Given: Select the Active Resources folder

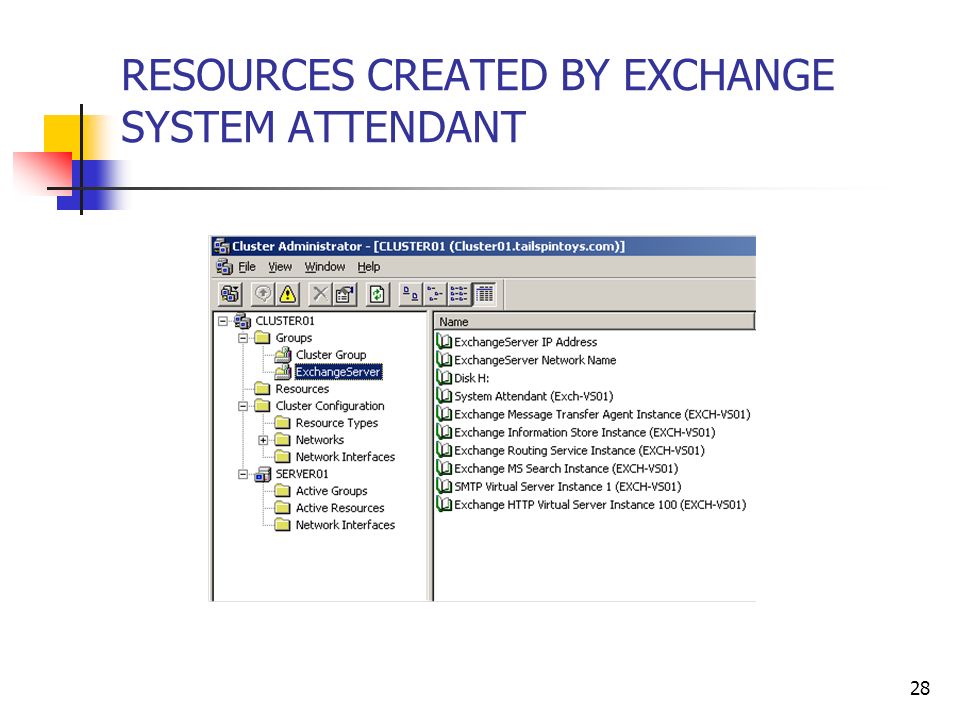Looking at the screenshot, I should click(x=340, y=508).
